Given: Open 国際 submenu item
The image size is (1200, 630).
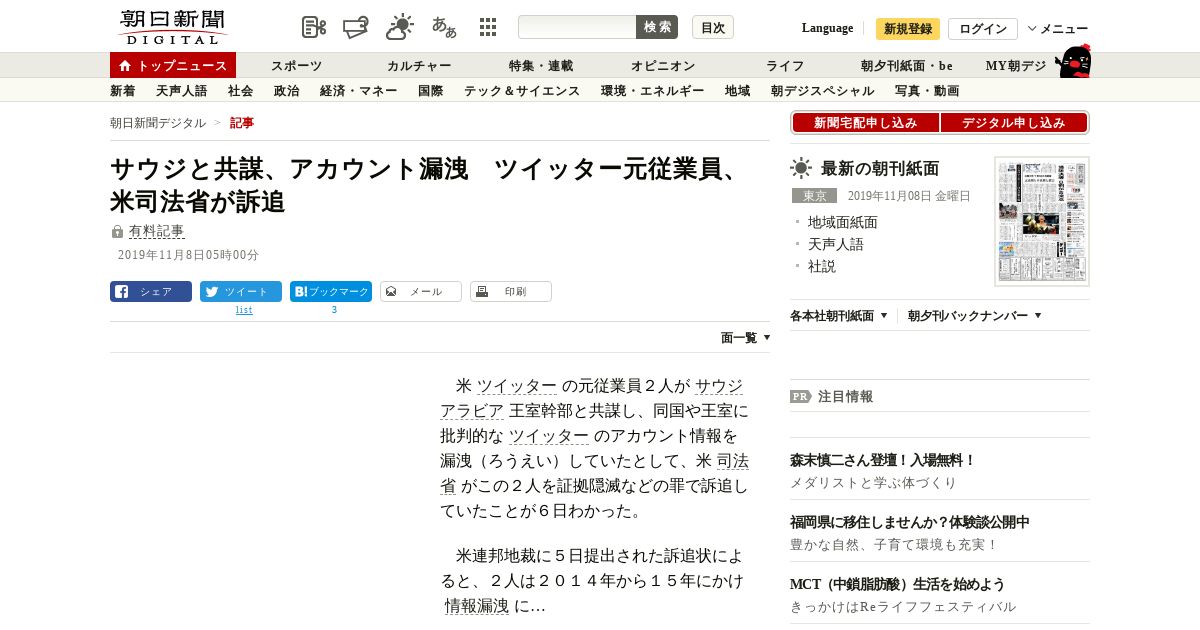Looking at the screenshot, I should 431,91.
